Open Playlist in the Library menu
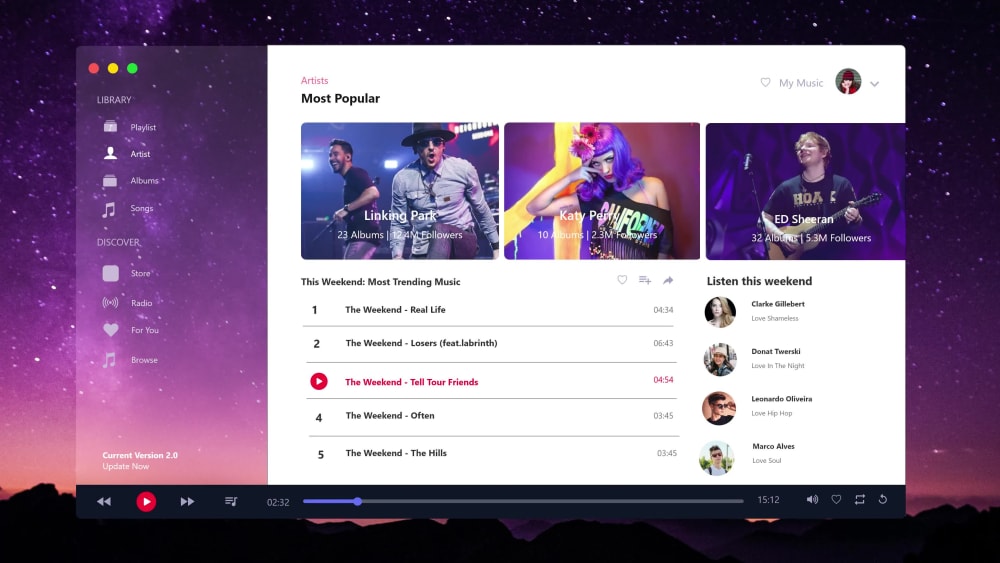The height and width of the screenshot is (563, 1000). point(143,127)
